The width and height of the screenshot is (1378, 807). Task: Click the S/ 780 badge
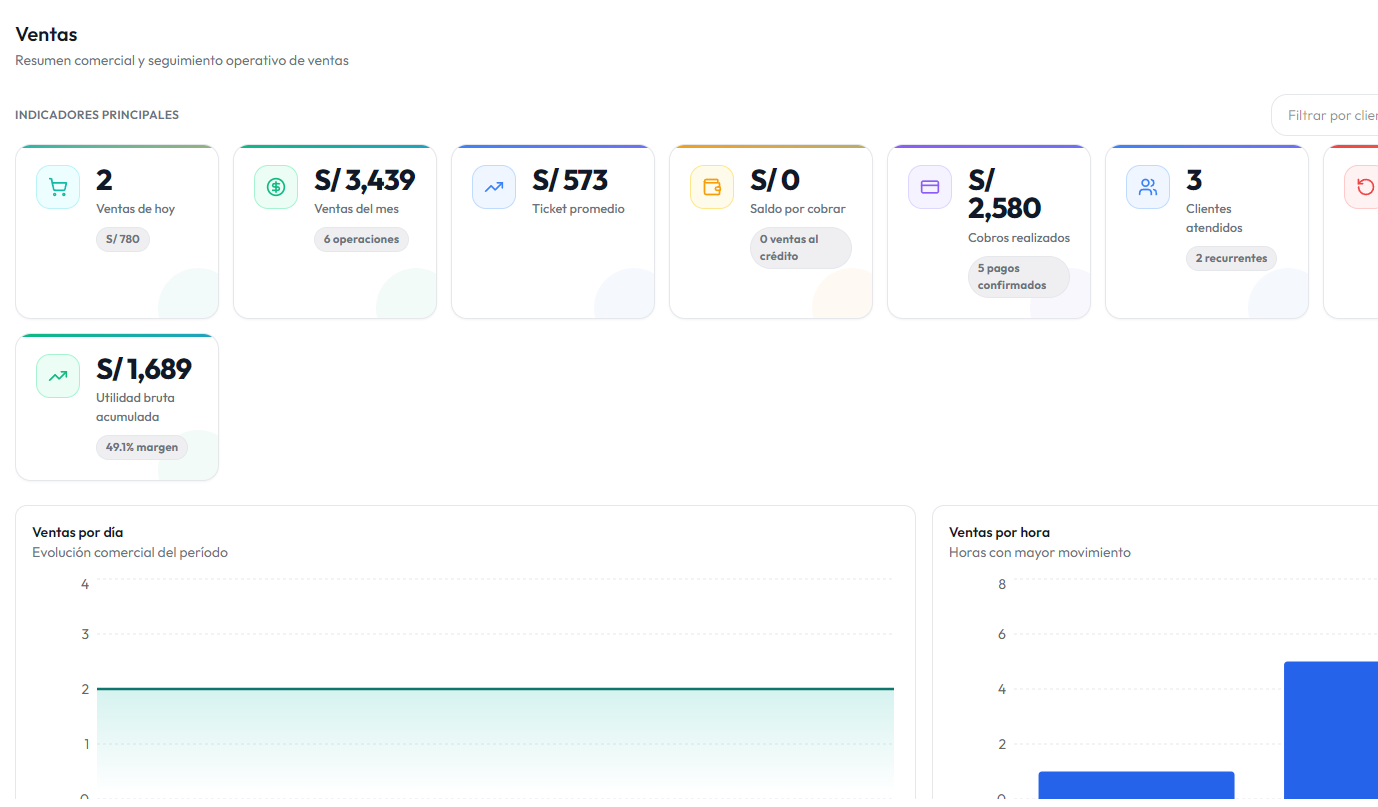coord(123,240)
